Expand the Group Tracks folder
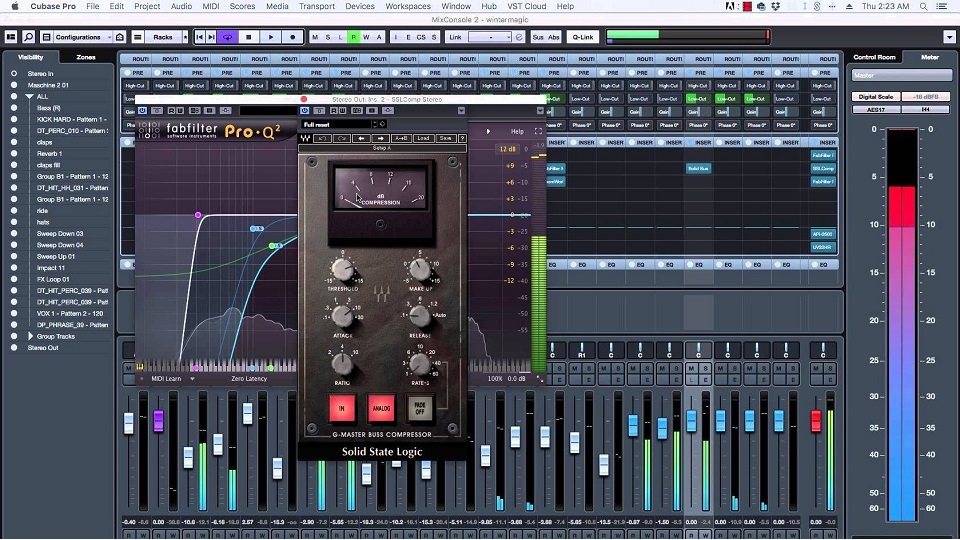Image resolution: width=960 pixels, height=540 pixels. pyautogui.click(x=30, y=336)
